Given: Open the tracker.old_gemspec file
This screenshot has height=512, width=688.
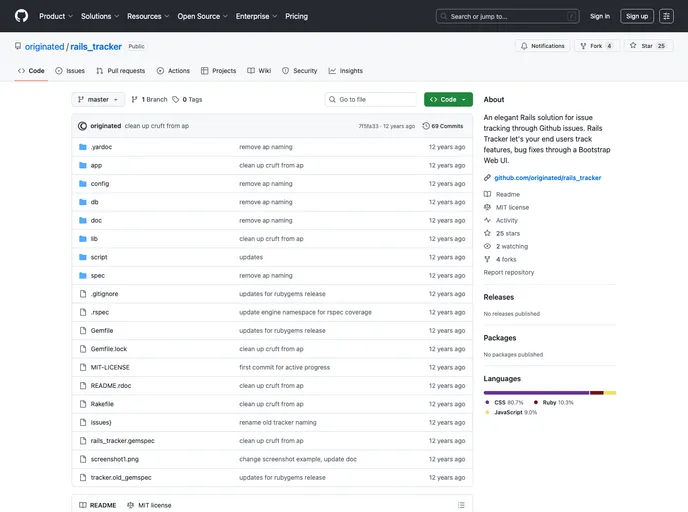Looking at the screenshot, I should [x=121, y=478].
